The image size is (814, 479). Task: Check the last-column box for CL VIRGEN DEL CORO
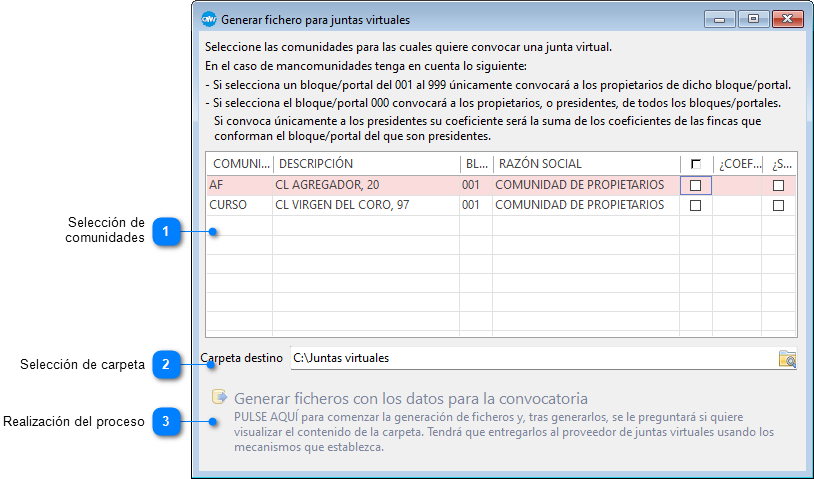point(778,205)
